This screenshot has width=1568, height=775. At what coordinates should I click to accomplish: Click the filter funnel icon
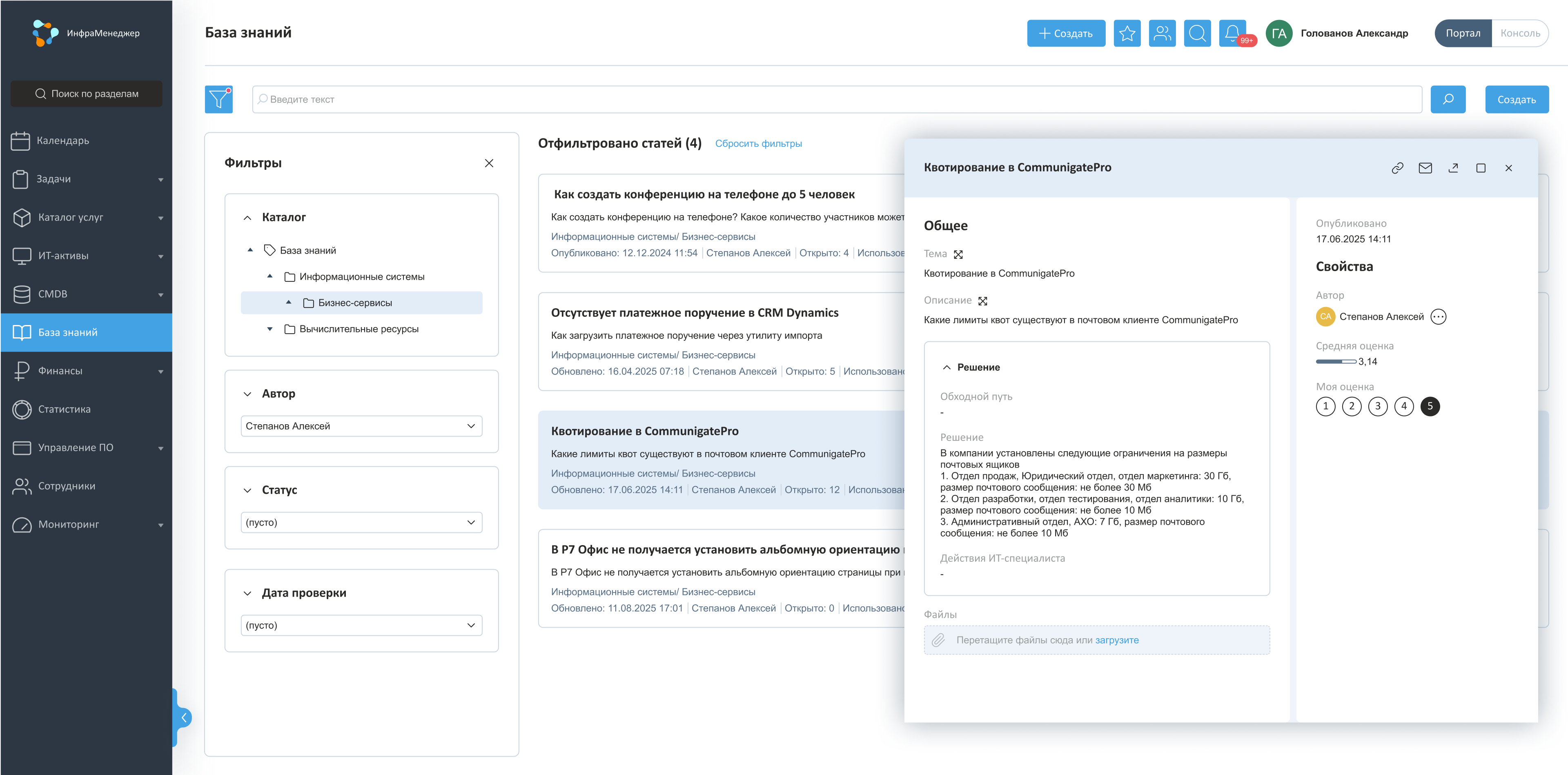pyautogui.click(x=218, y=99)
